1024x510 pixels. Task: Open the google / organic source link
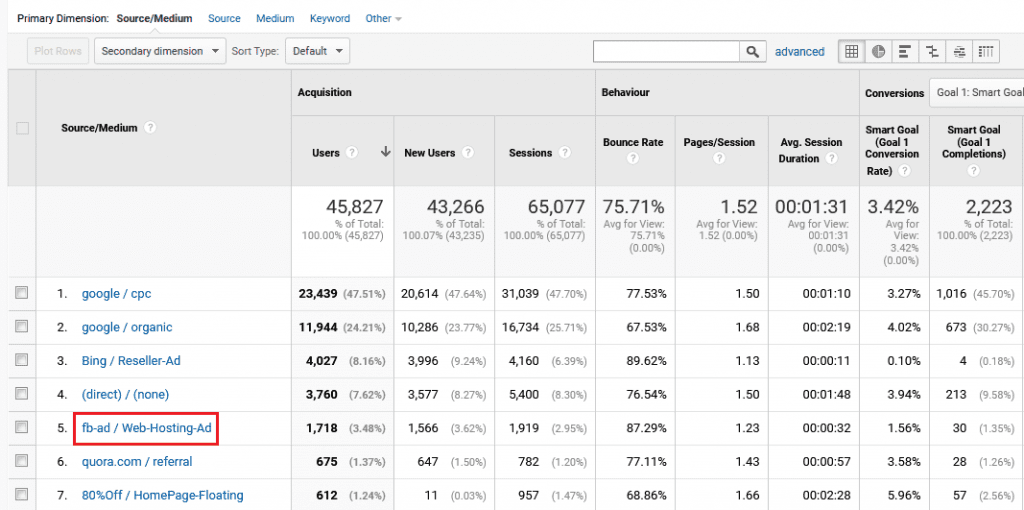click(x=127, y=327)
